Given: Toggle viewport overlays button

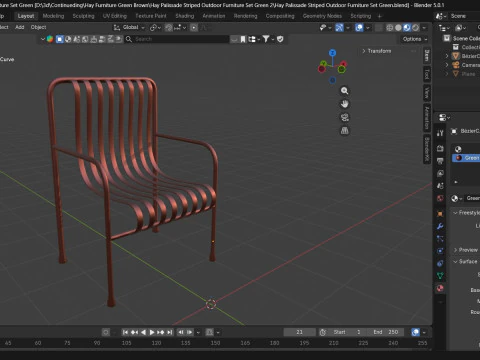Looking at the screenshot, I should click(x=359, y=28).
